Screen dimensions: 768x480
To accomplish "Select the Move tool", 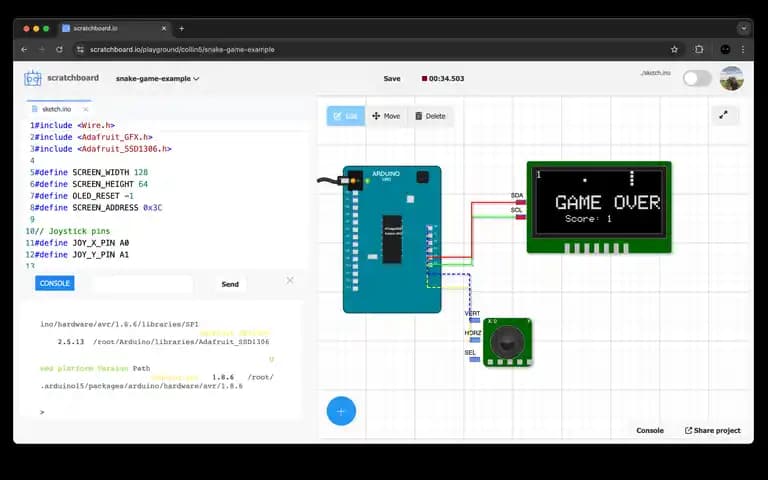I will coord(386,116).
